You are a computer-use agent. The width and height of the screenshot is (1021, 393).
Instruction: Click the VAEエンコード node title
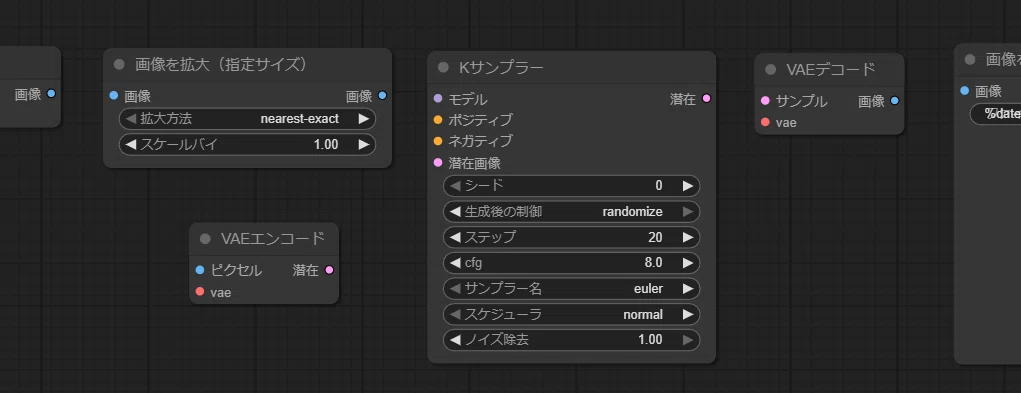tap(273, 239)
